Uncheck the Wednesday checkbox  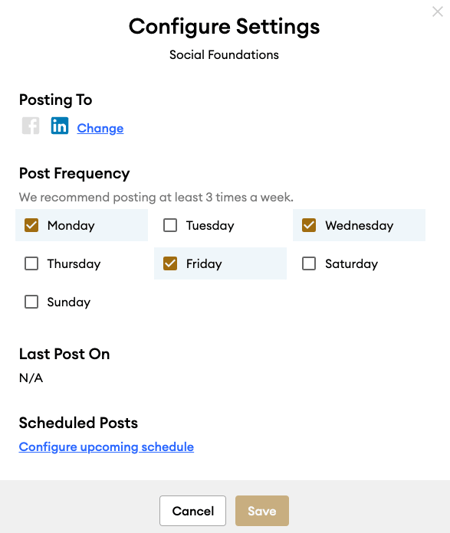coord(309,225)
